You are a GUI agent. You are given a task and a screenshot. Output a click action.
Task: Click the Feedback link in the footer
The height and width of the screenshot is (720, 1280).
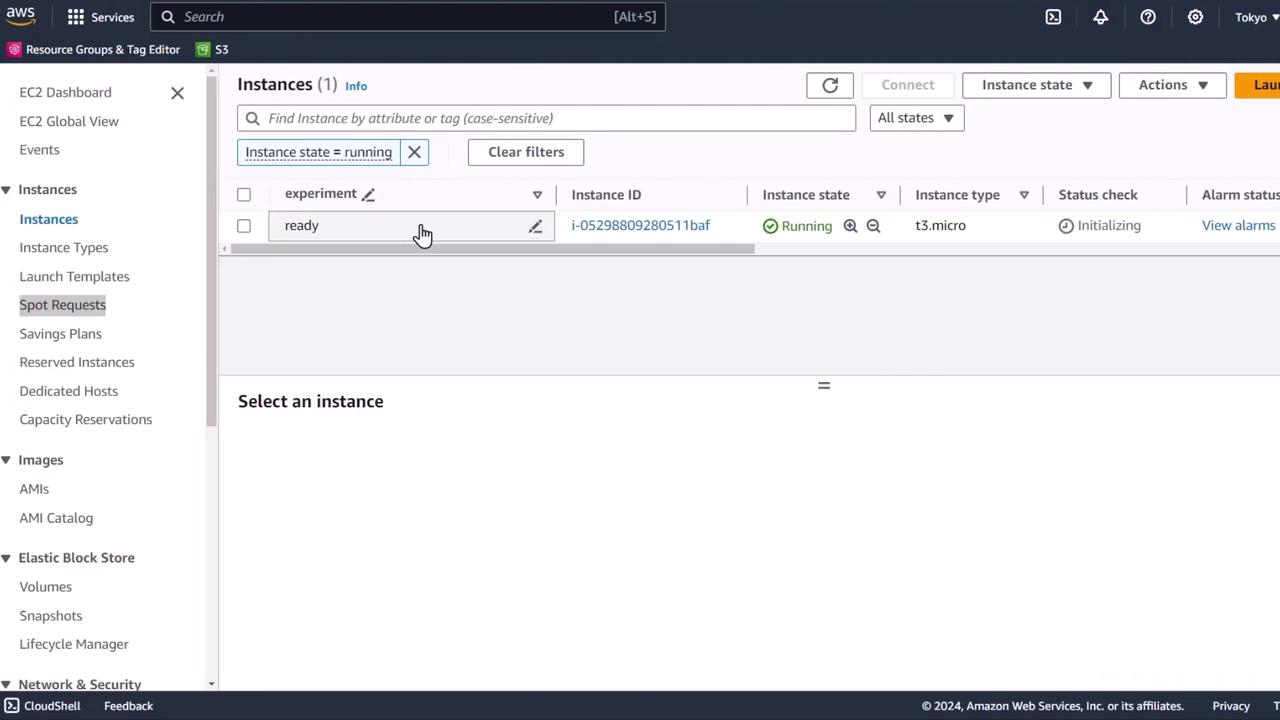coord(128,706)
